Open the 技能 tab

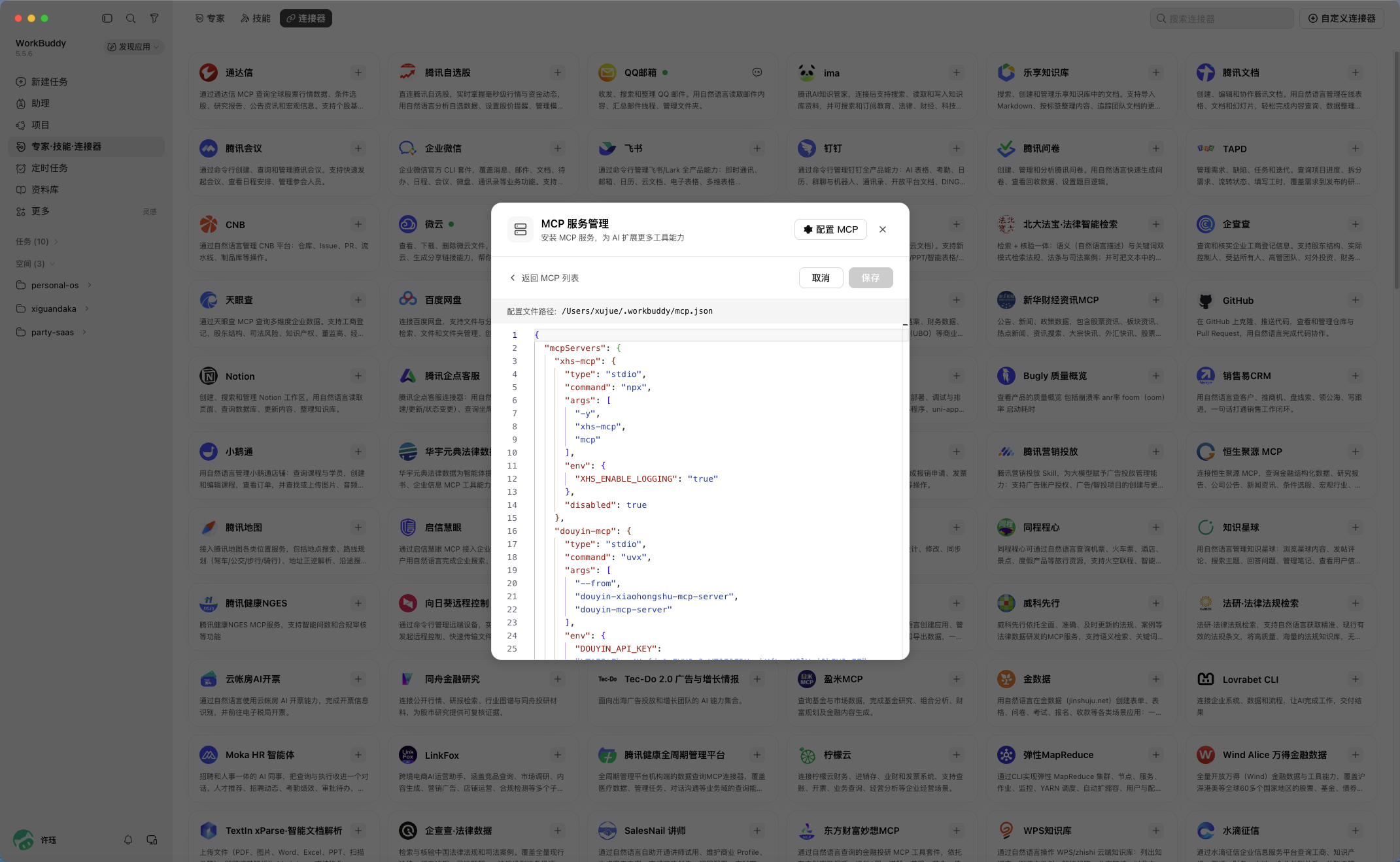coord(256,18)
